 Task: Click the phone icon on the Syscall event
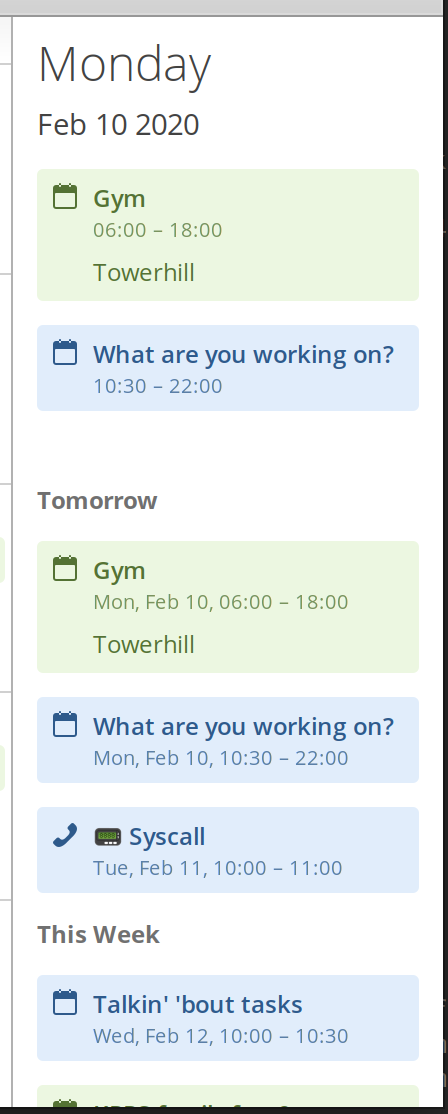(65, 836)
